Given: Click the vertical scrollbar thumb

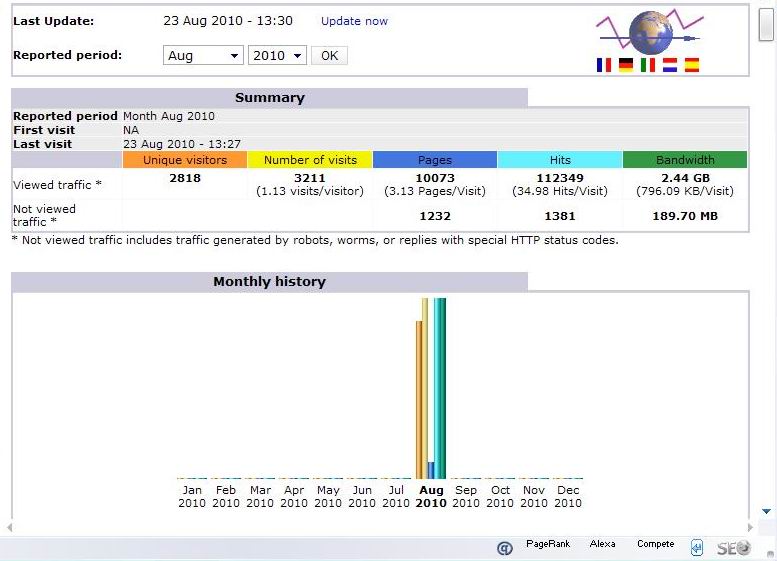Looking at the screenshot, I should [766, 24].
